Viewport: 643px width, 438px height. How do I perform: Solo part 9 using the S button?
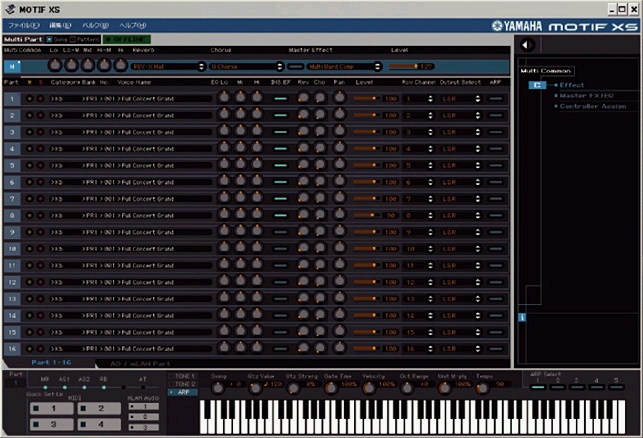click(x=40, y=232)
